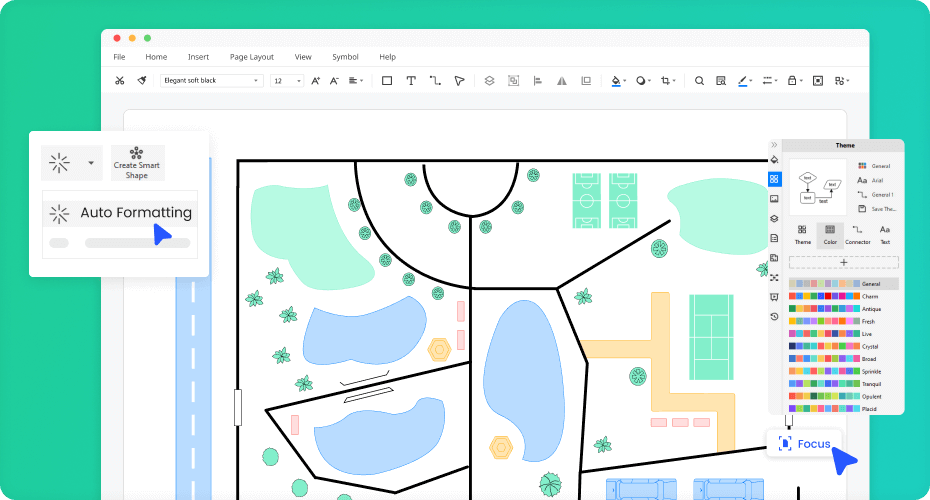Image resolution: width=930 pixels, height=500 pixels.
Task: Open the Line color pen dropdown
Action: click(745, 81)
